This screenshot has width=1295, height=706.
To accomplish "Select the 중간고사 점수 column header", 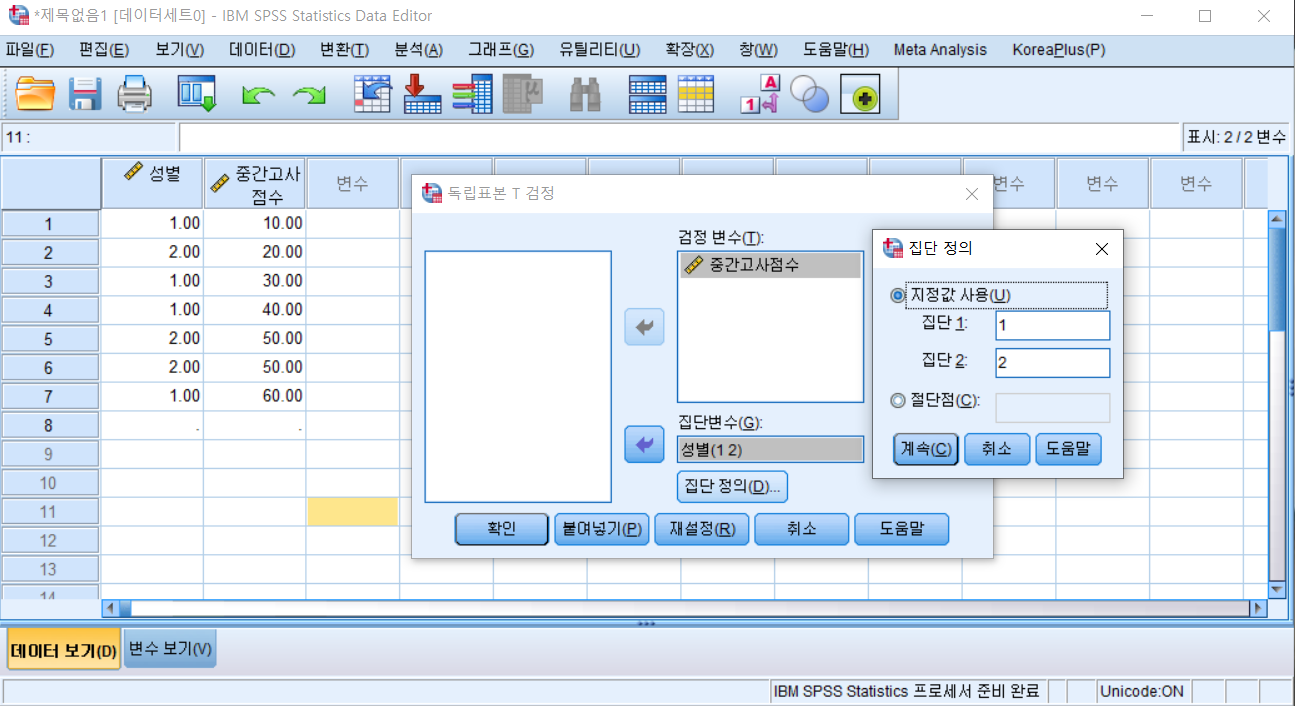I will click(255, 183).
